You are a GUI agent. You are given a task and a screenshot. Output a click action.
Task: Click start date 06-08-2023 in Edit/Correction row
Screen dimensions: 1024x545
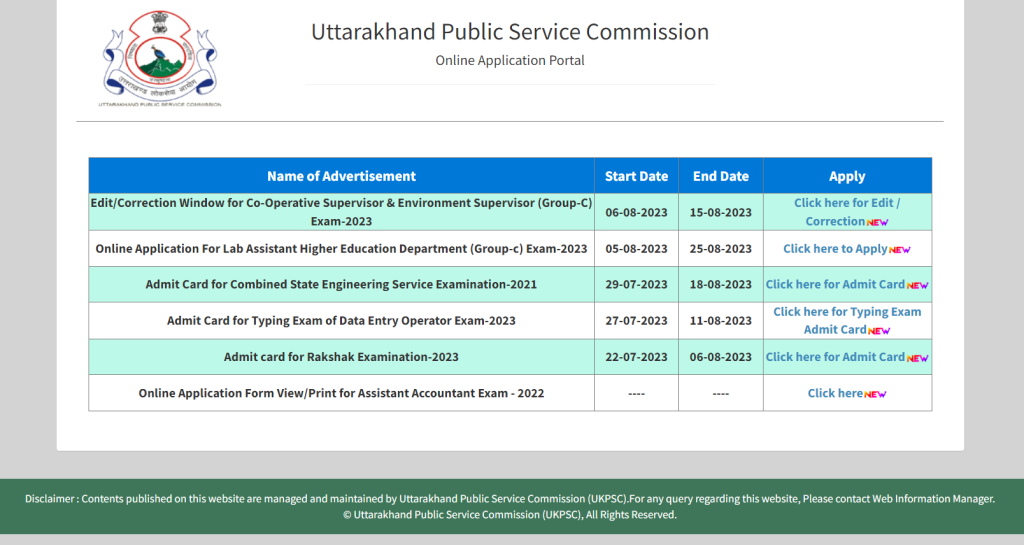pos(636,212)
